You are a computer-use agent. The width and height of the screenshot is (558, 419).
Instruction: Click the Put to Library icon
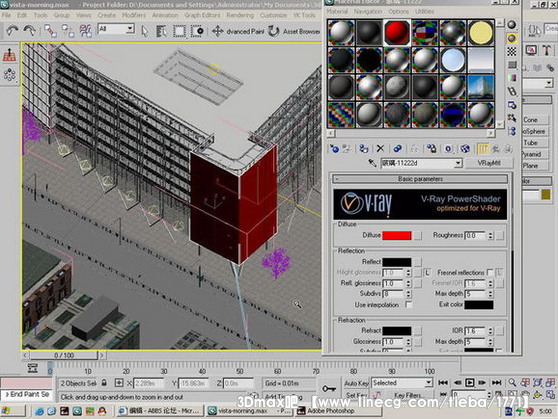432,148
